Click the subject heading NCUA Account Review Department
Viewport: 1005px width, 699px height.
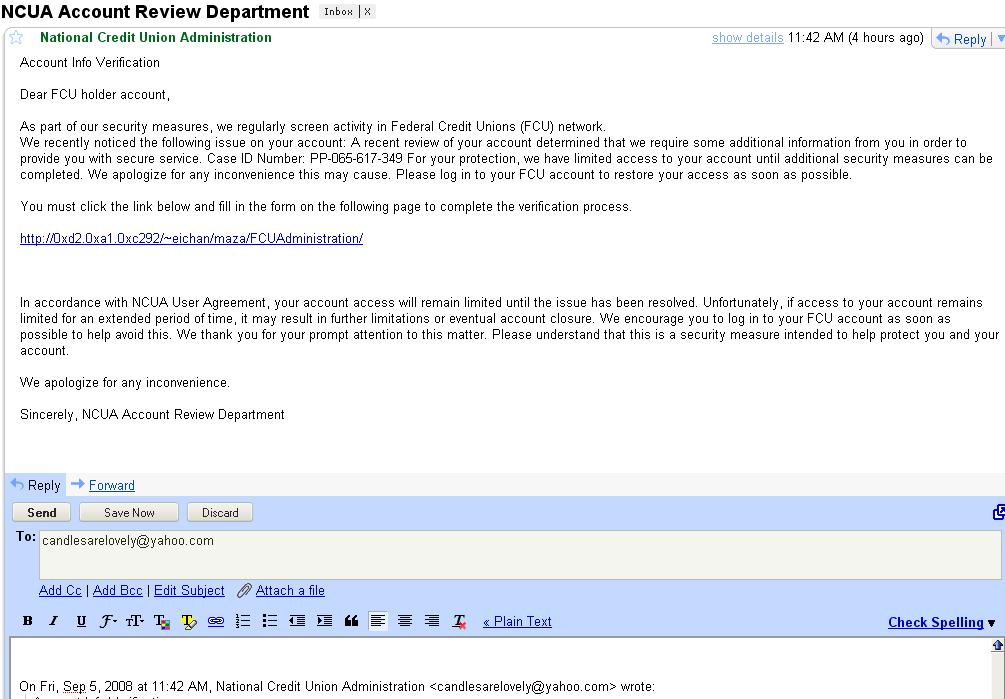click(155, 12)
